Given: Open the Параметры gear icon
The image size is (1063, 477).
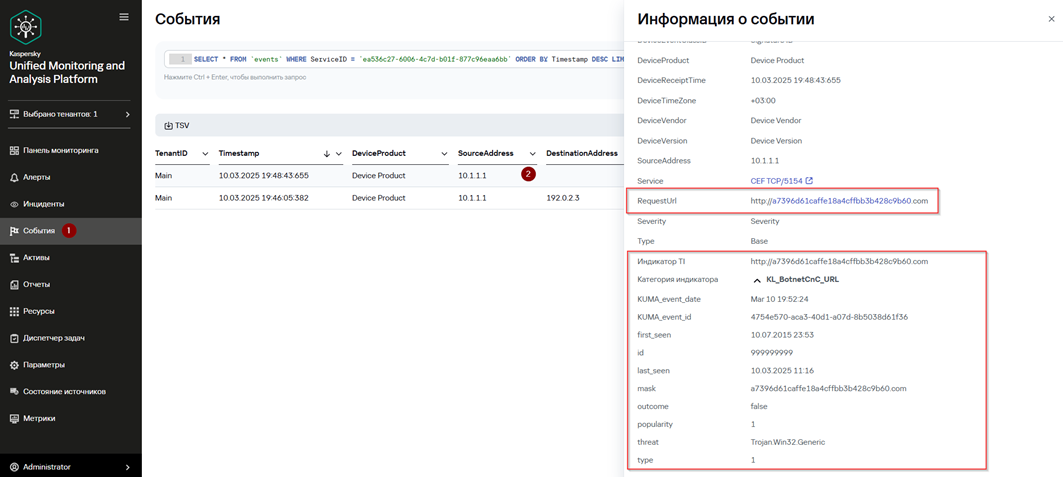Looking at the screenshot, I should [14, 365].
